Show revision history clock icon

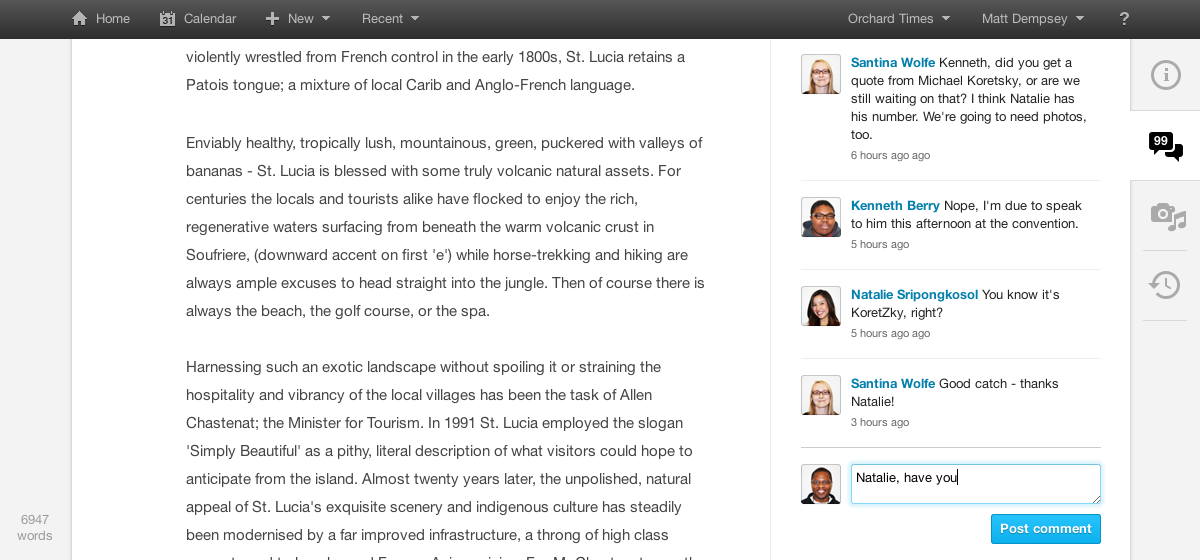tap(1165, 285)
